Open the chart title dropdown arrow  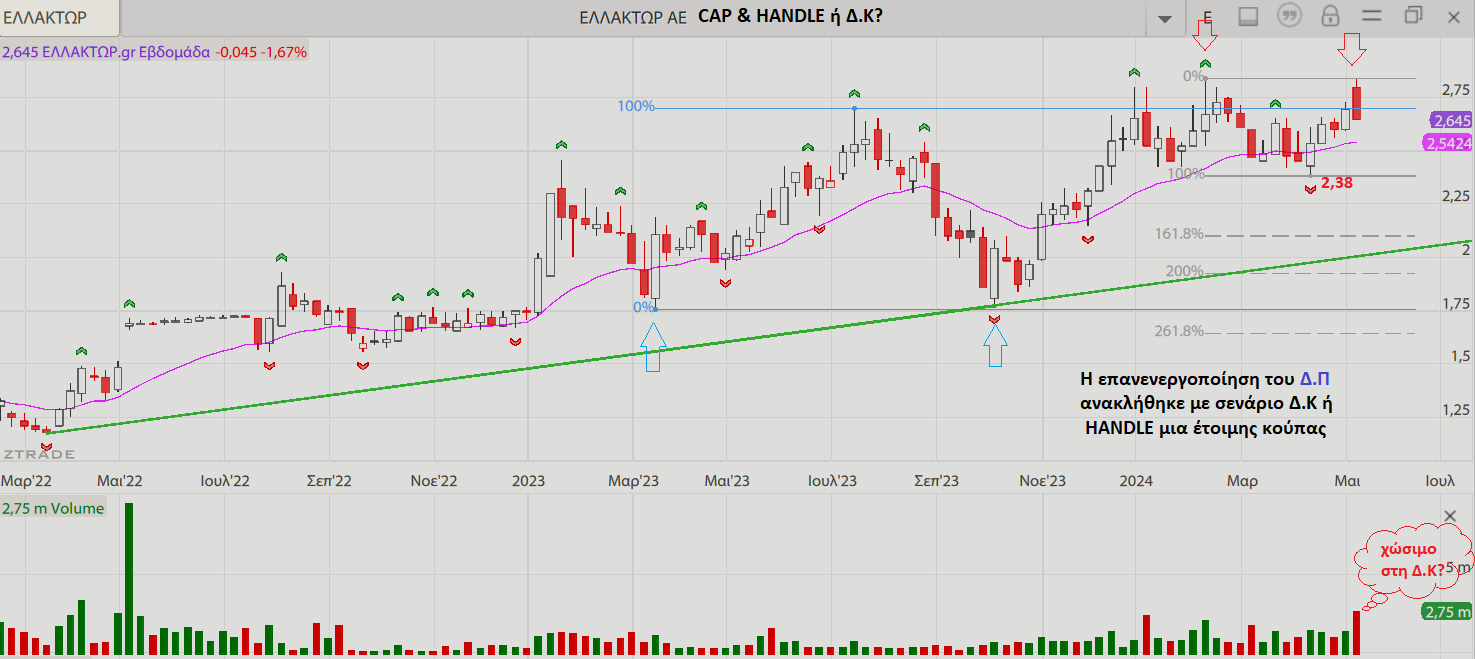1164,18
